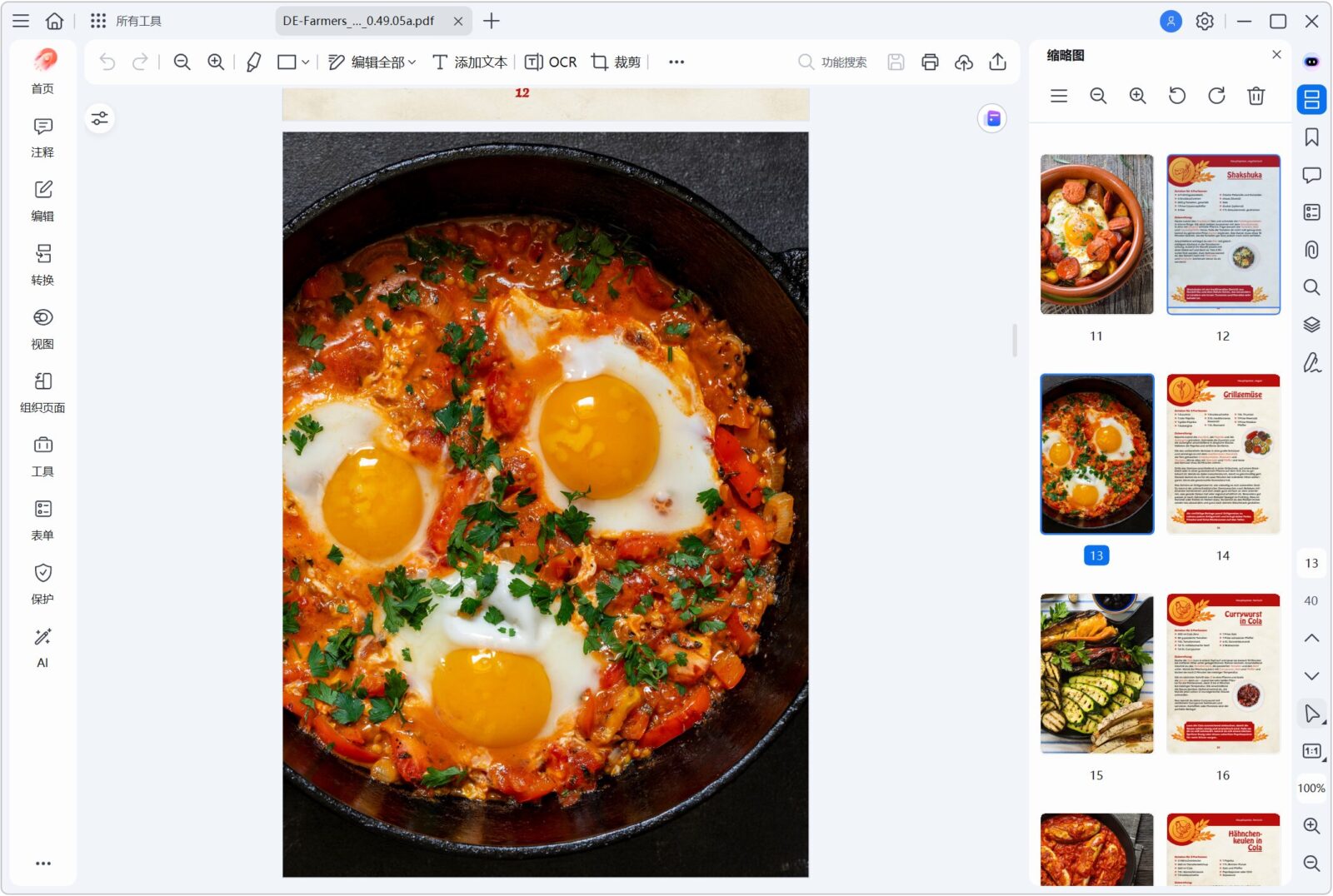Undo the last action
The width and height of the screenshot is (1333, 896).
pos(107,62)
